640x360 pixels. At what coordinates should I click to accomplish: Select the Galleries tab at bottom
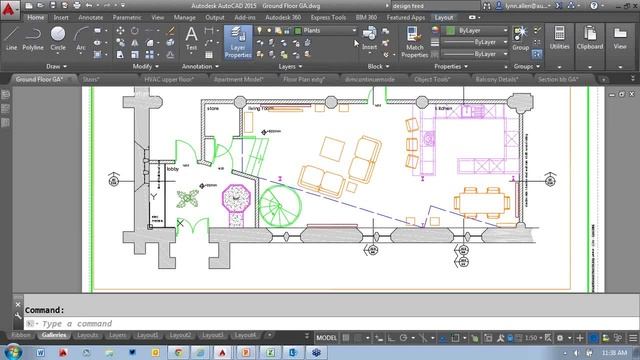54,335
